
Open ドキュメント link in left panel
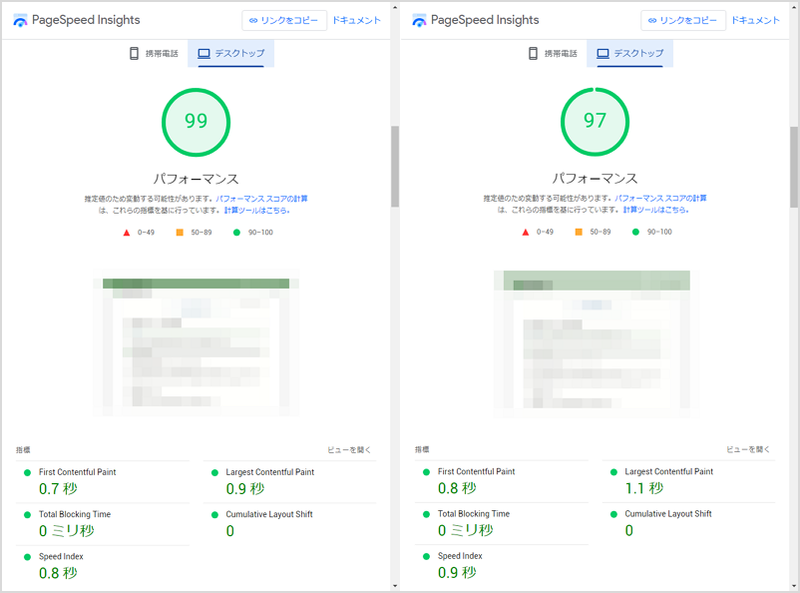(356, 20)
